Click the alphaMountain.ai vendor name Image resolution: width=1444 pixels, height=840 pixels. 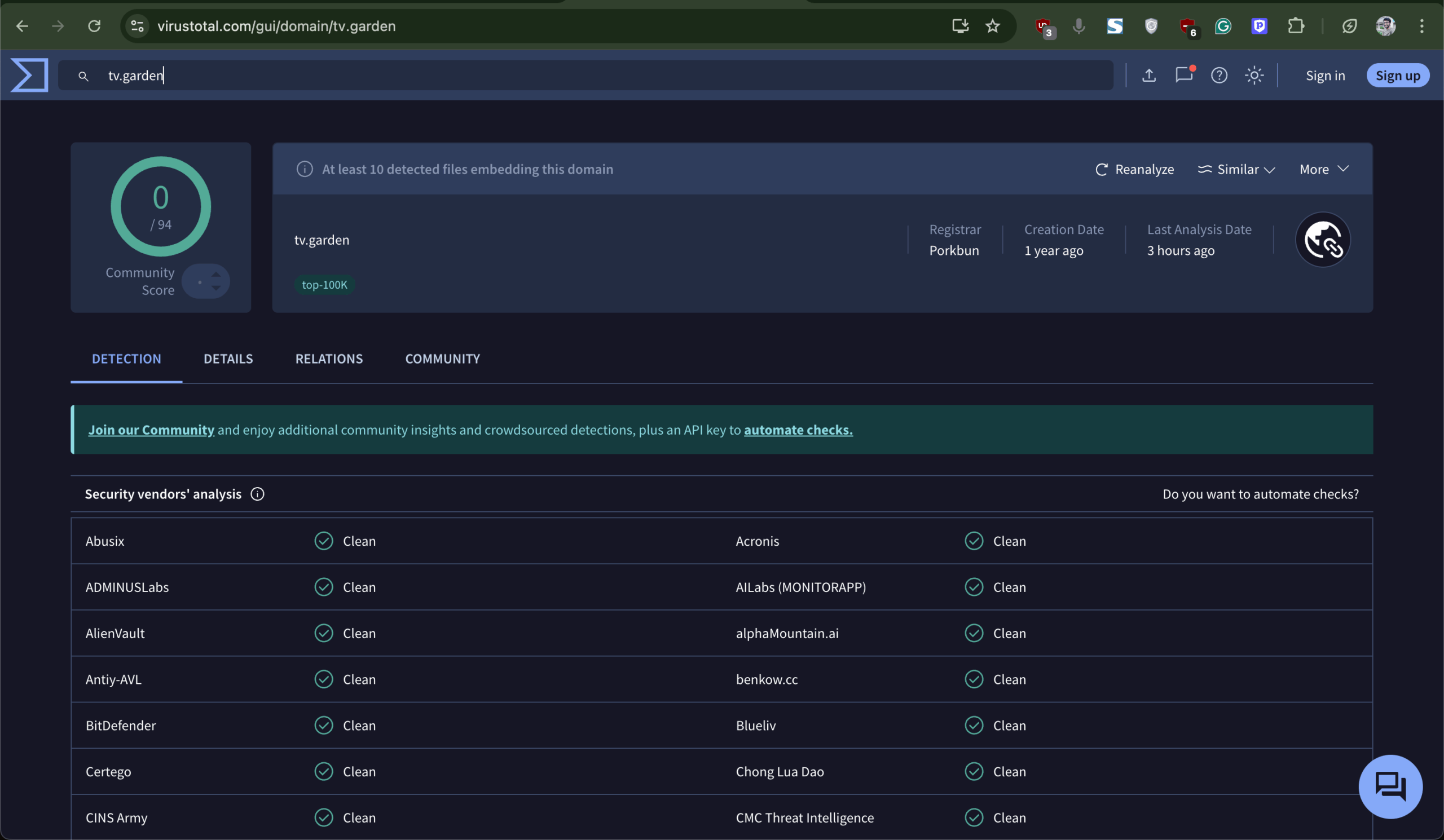[x=787, y=633]
